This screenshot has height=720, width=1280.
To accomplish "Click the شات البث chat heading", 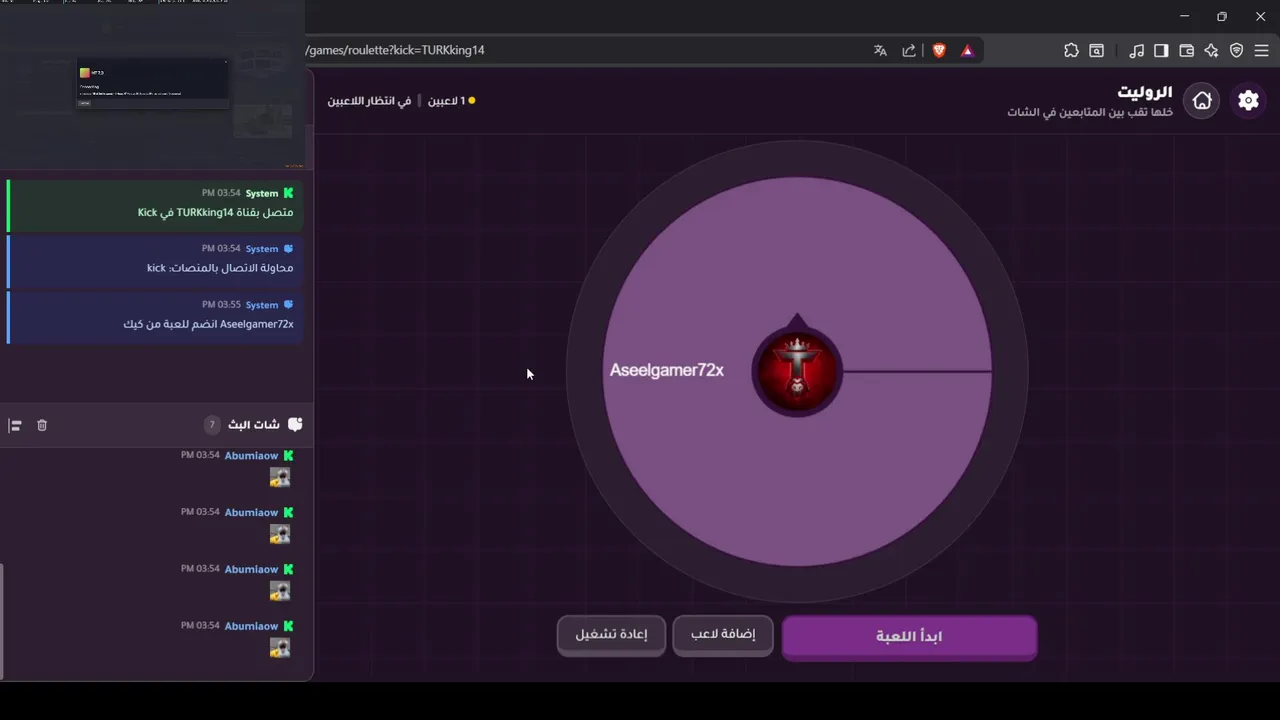I will point(254,424).
